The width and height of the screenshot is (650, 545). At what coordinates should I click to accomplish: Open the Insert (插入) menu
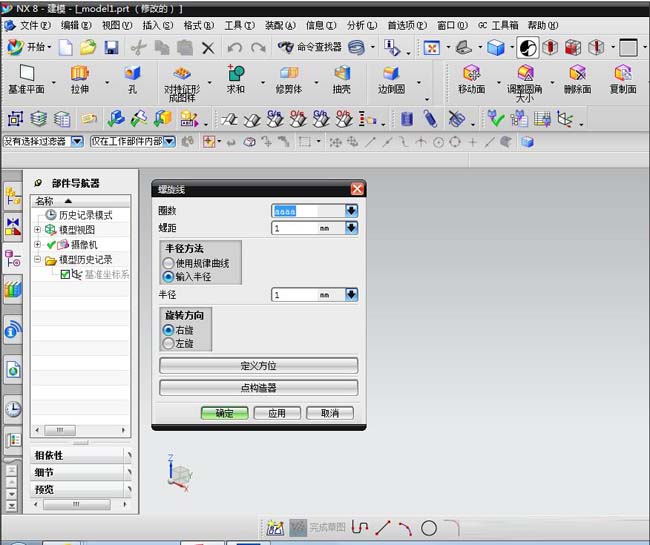coord(158,25)
